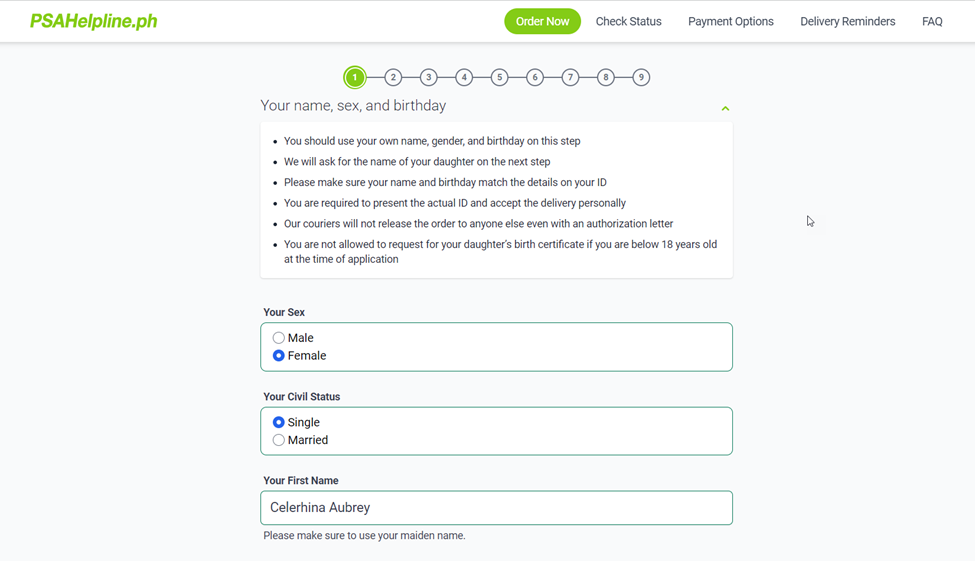This screenshot has height=561, width=975.
Task: Collapse the name, sex, birthday instructions
Action: (x=725, y=108)
